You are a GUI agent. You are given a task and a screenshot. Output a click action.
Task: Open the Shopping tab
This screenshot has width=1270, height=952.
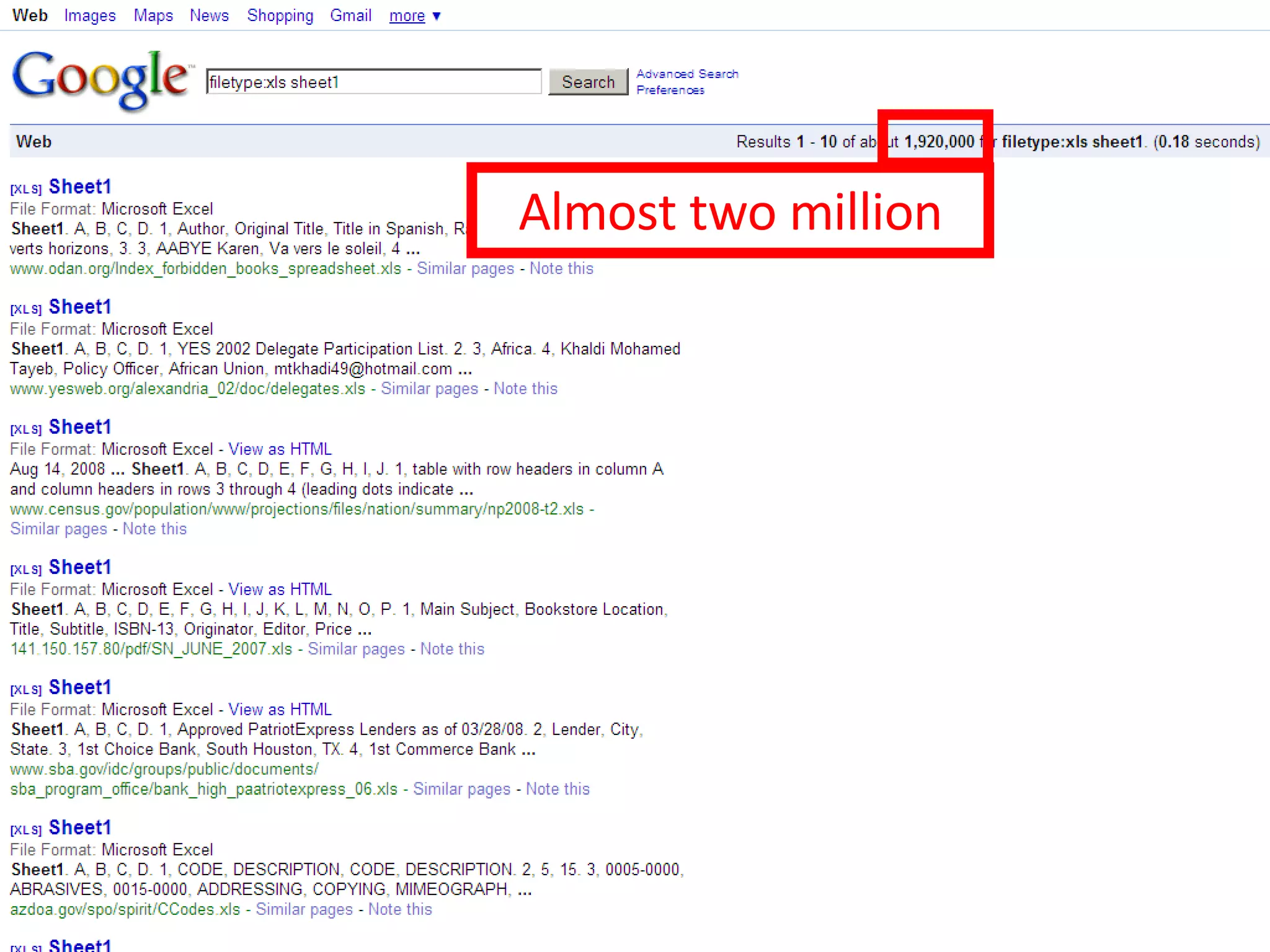coord(280,15)
